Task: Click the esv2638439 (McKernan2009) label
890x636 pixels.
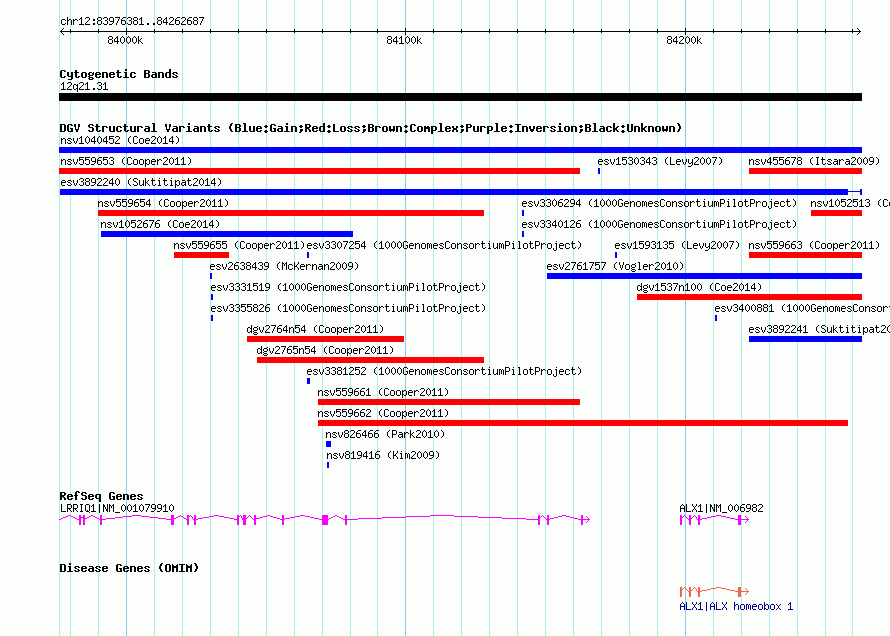Action: (x=284, y=266)
